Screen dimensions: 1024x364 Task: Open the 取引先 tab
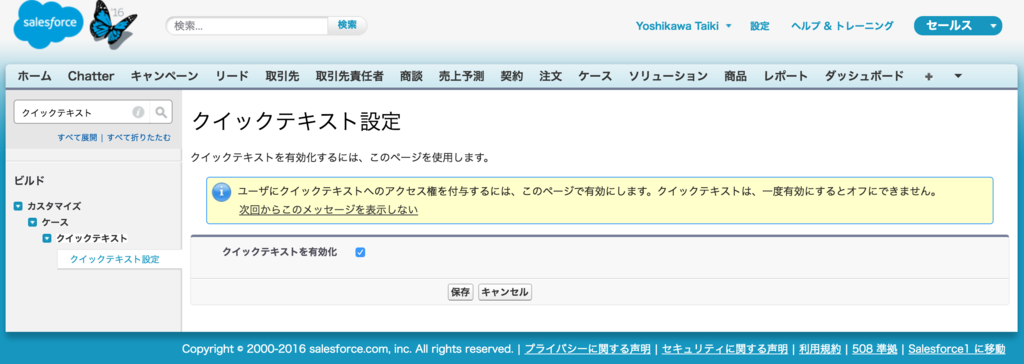[x=282, y=76]
